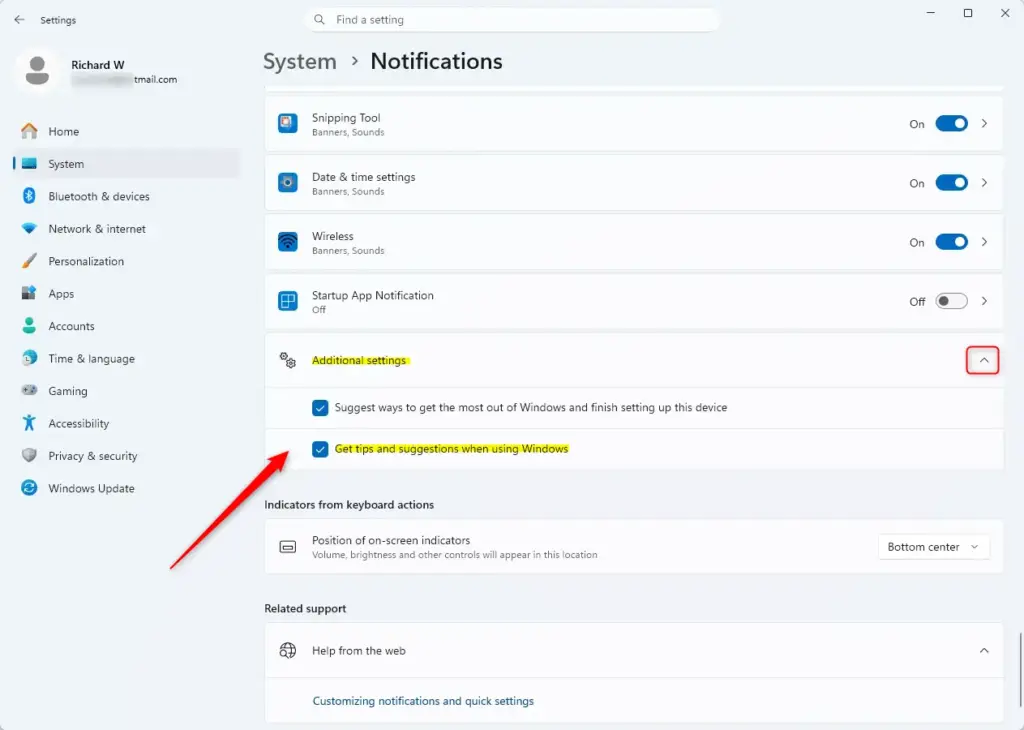
Task: Click the vertical scrollbar thumb
Action: tap(1020, 670)
